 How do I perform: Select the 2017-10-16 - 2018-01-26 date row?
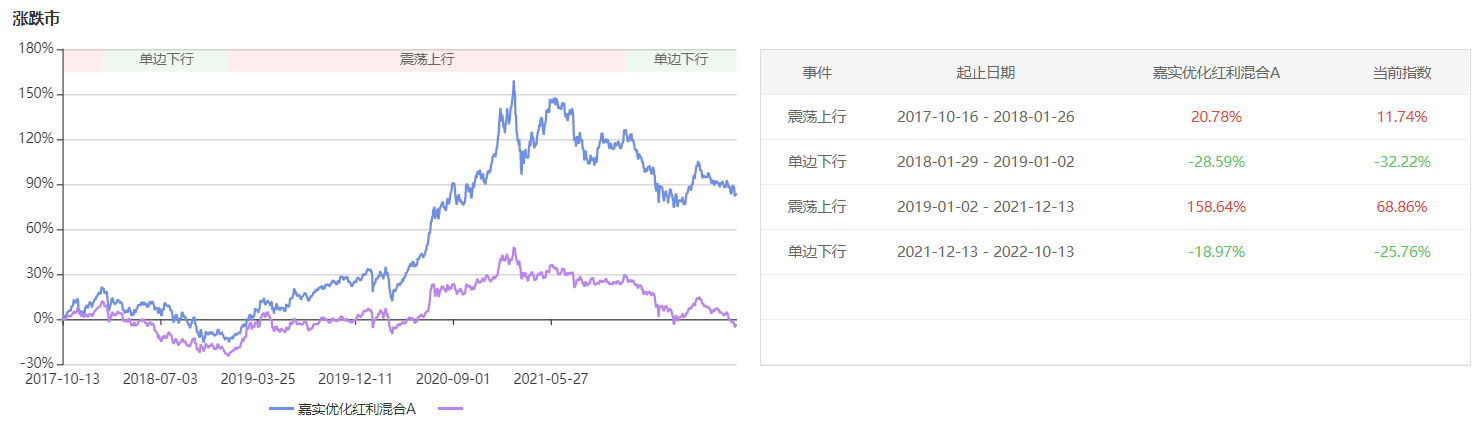point(985,117)
